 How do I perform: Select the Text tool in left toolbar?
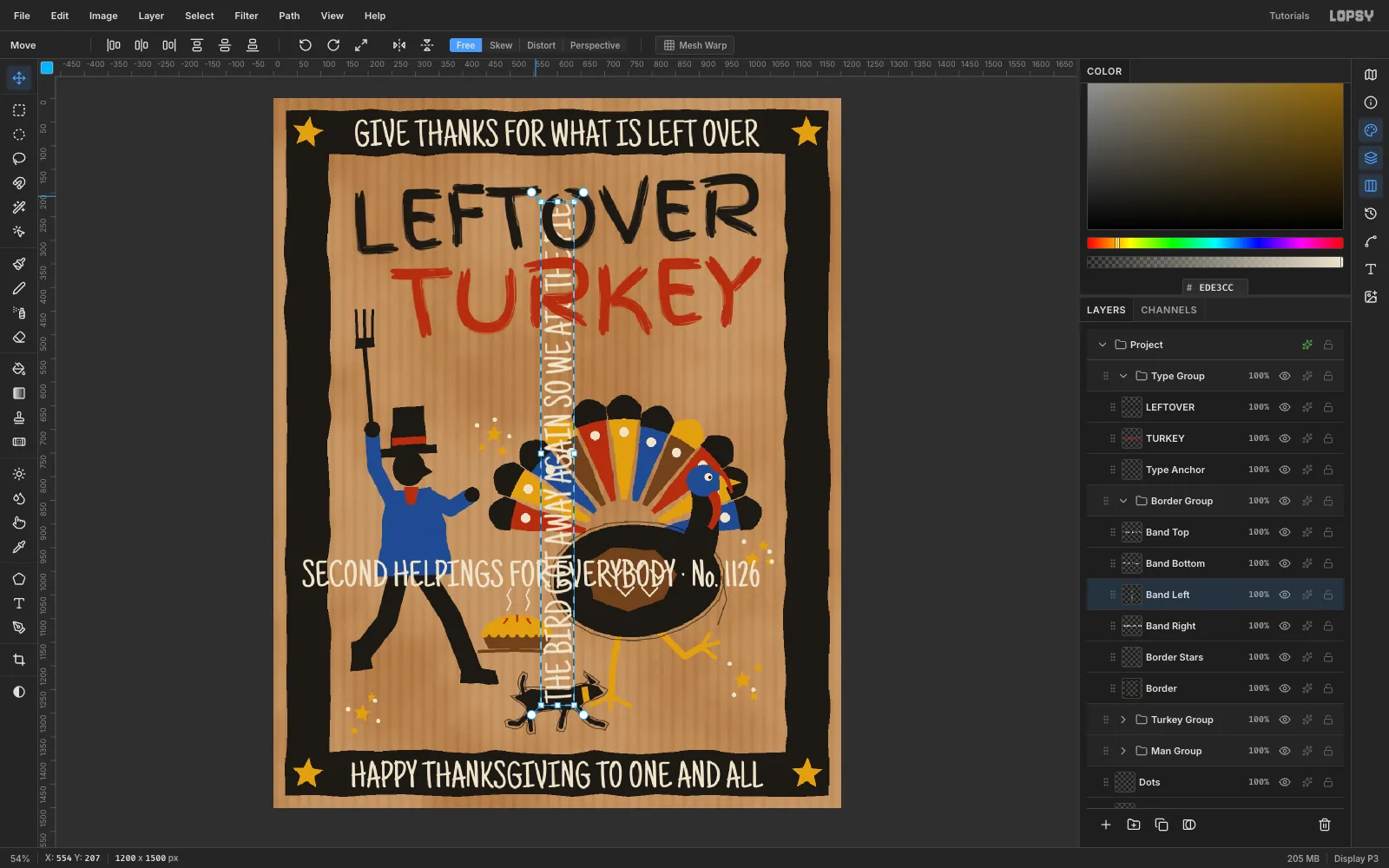tap(19, 603)
